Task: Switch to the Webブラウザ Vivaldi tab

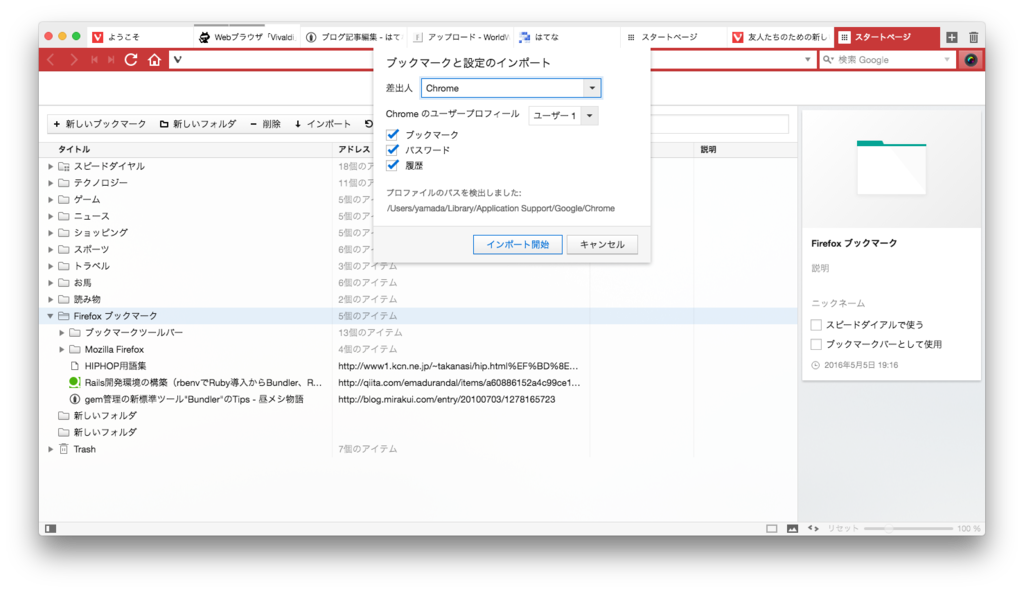Action: coord(248,37)
